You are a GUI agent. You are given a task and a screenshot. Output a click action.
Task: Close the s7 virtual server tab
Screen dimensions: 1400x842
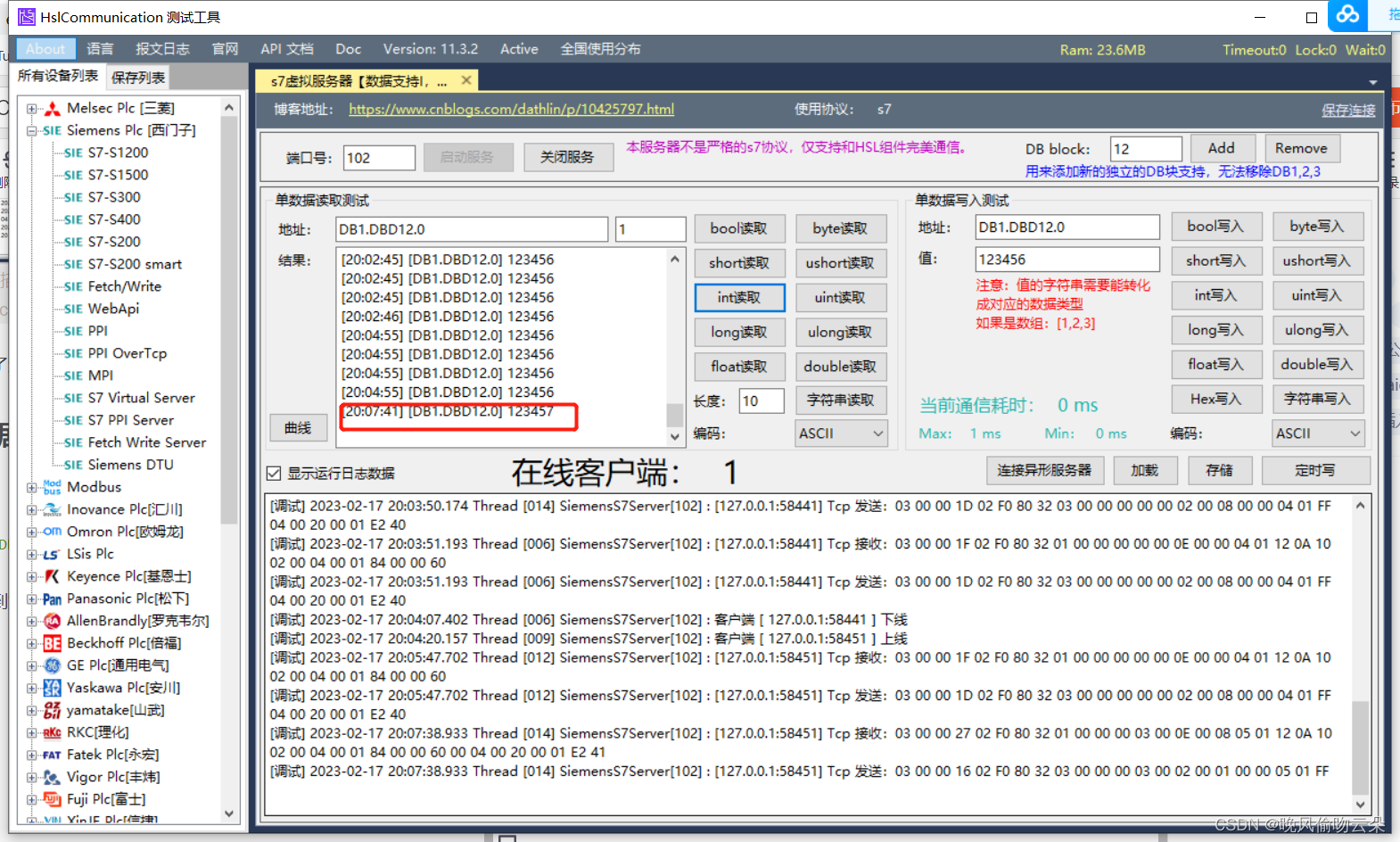pos(465,80)
